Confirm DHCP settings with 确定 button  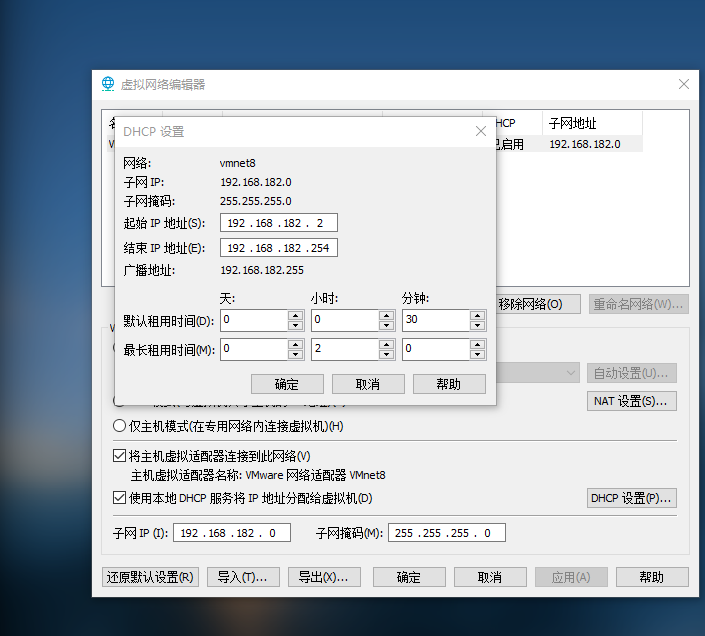[x=287, y=384]
